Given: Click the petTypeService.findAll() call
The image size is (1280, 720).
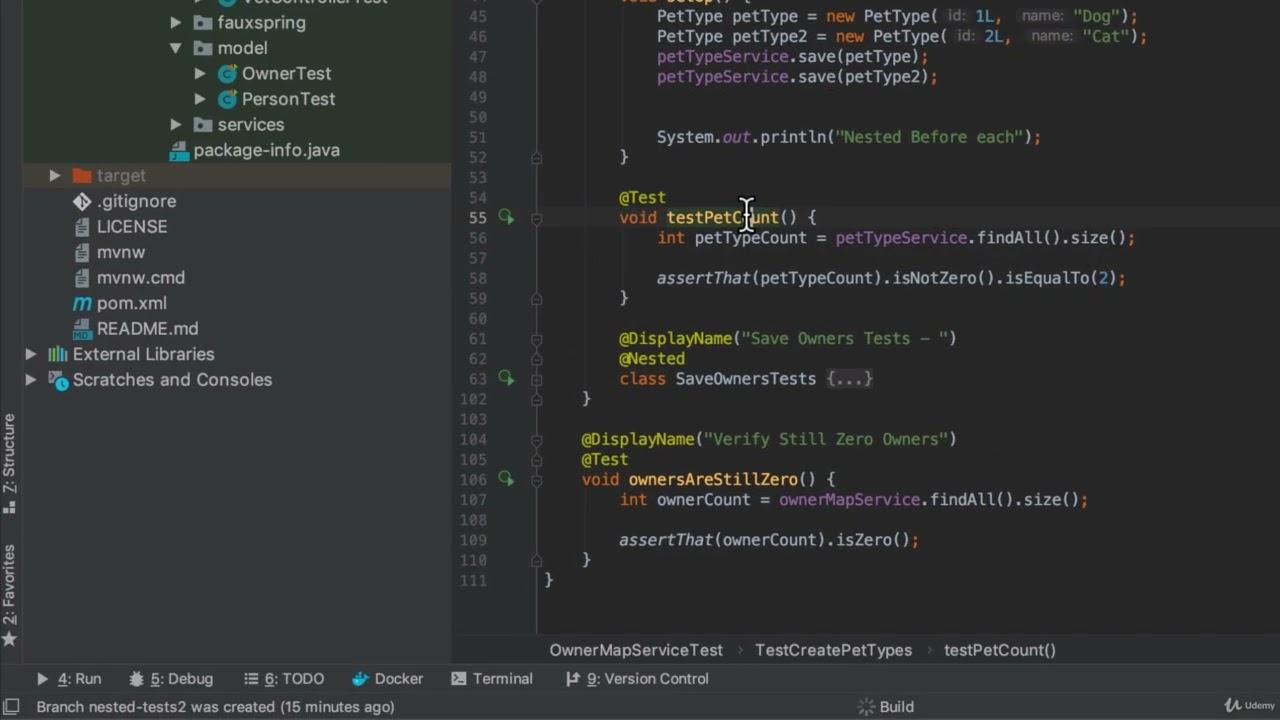Looking at the screenshot, I should coord(947,238).
